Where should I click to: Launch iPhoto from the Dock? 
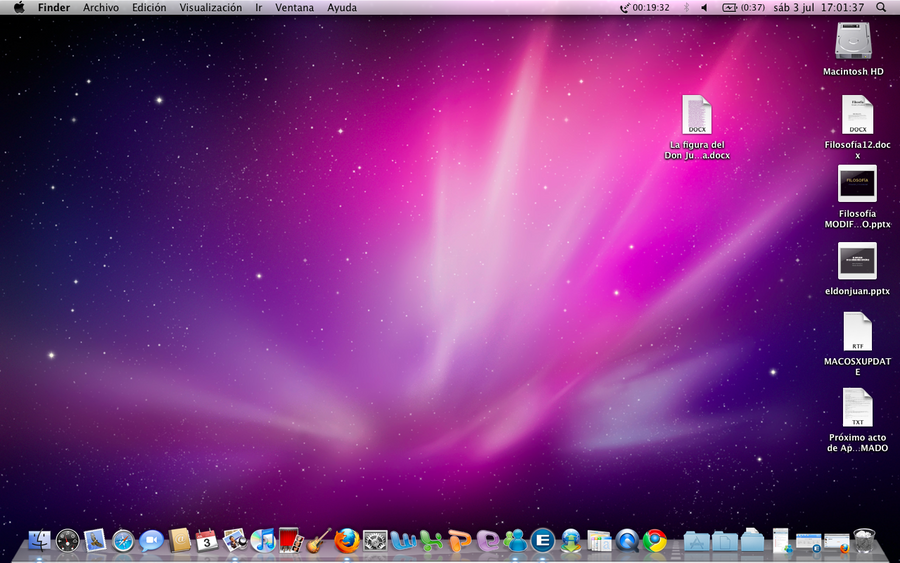point(235,541)
